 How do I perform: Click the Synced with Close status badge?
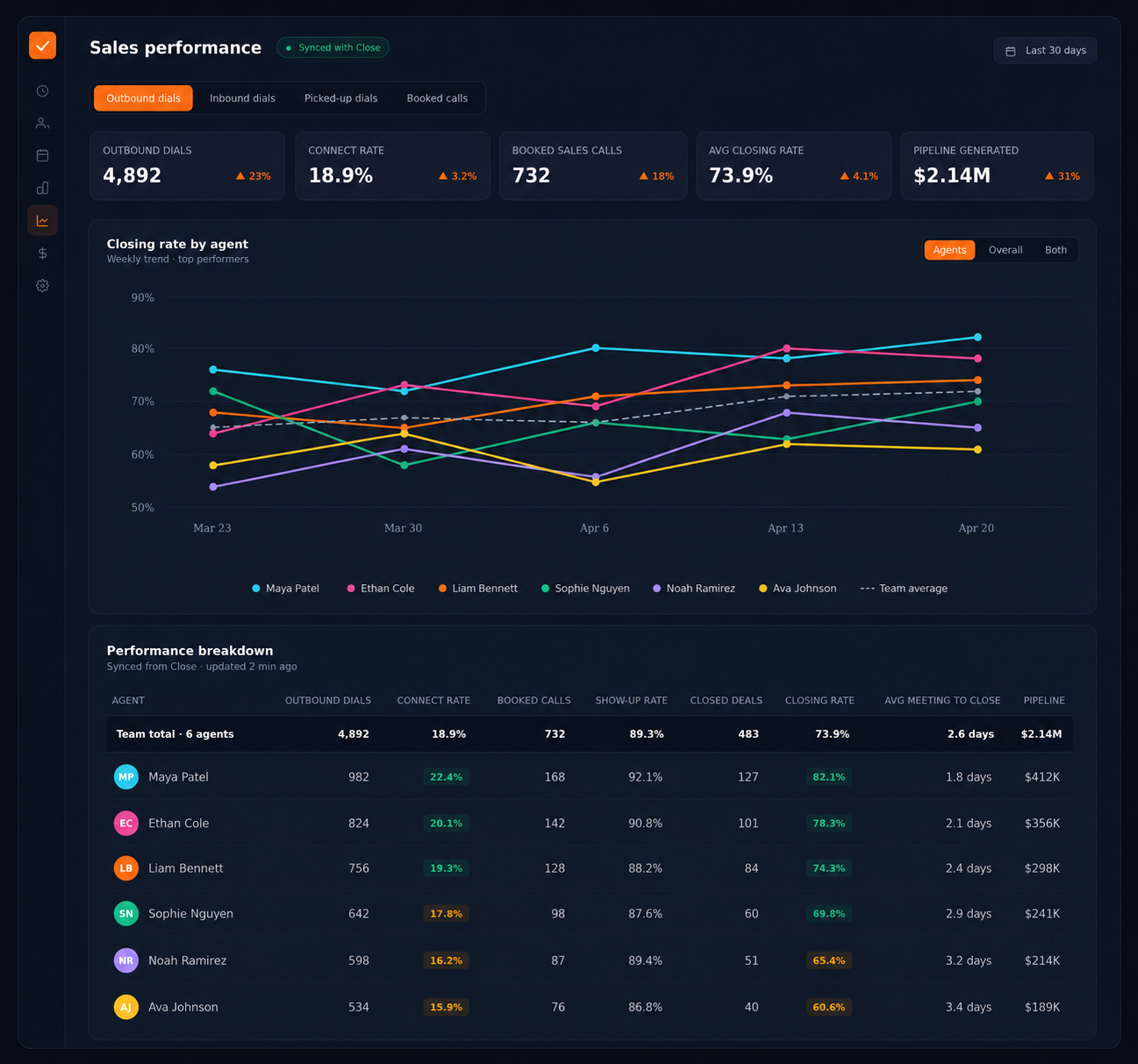[333, 47]
